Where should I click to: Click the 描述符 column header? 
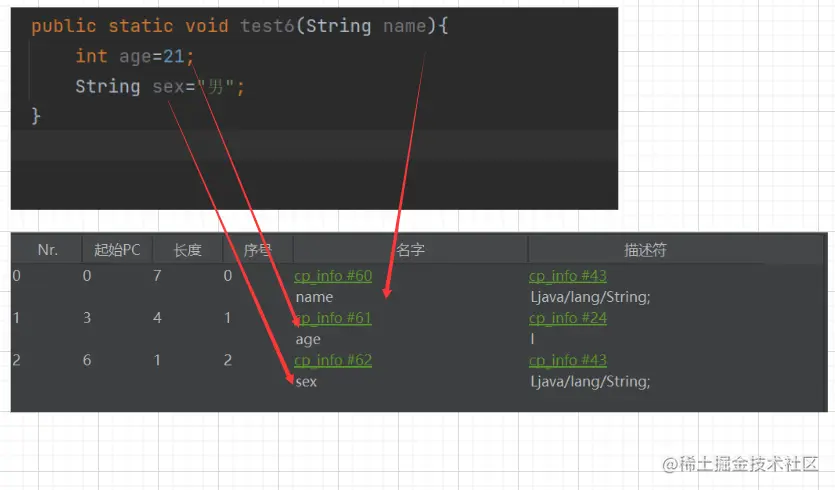tap(645, 250)
